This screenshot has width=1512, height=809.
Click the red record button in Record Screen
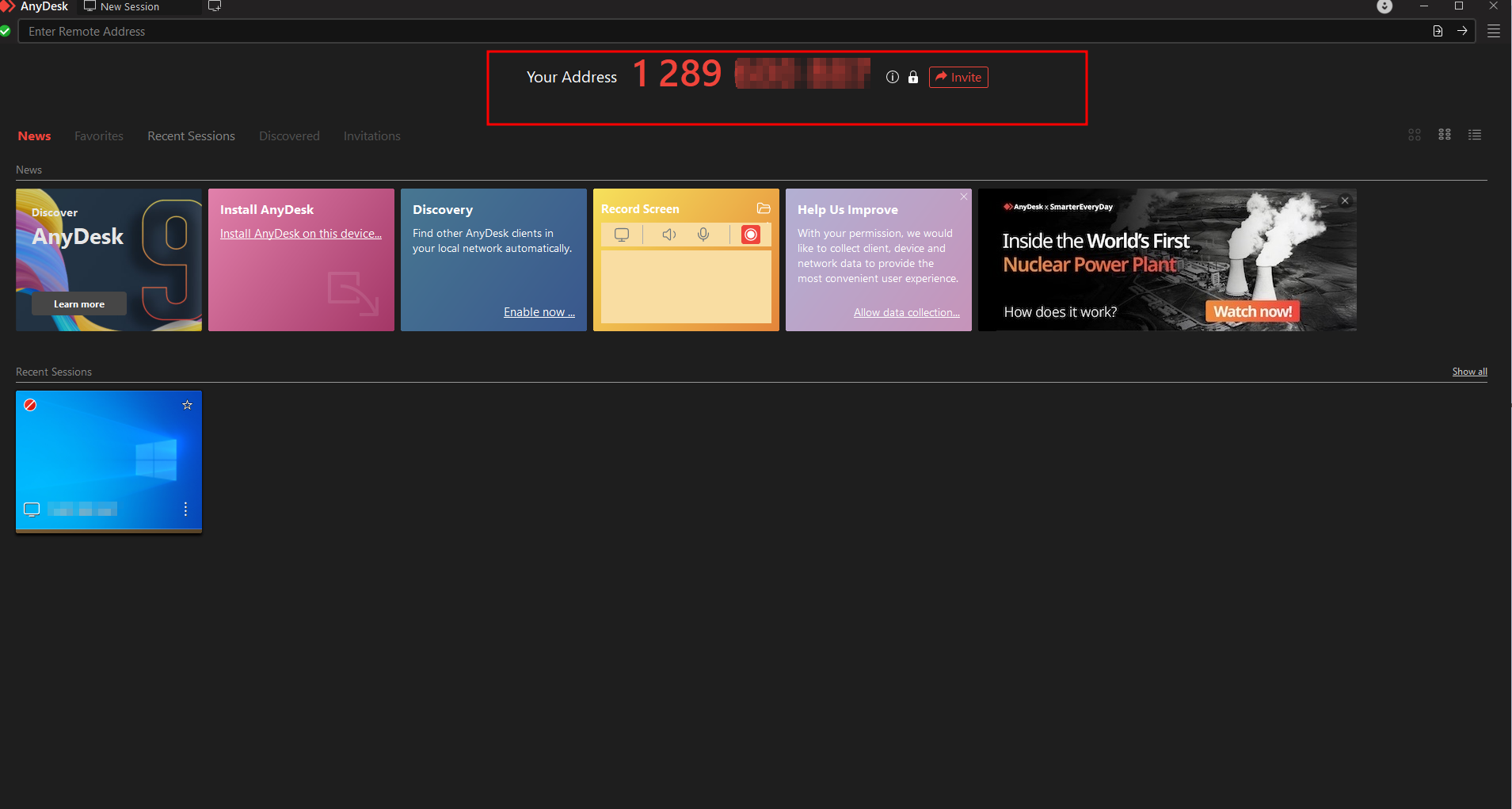click(x=750, y=235)
